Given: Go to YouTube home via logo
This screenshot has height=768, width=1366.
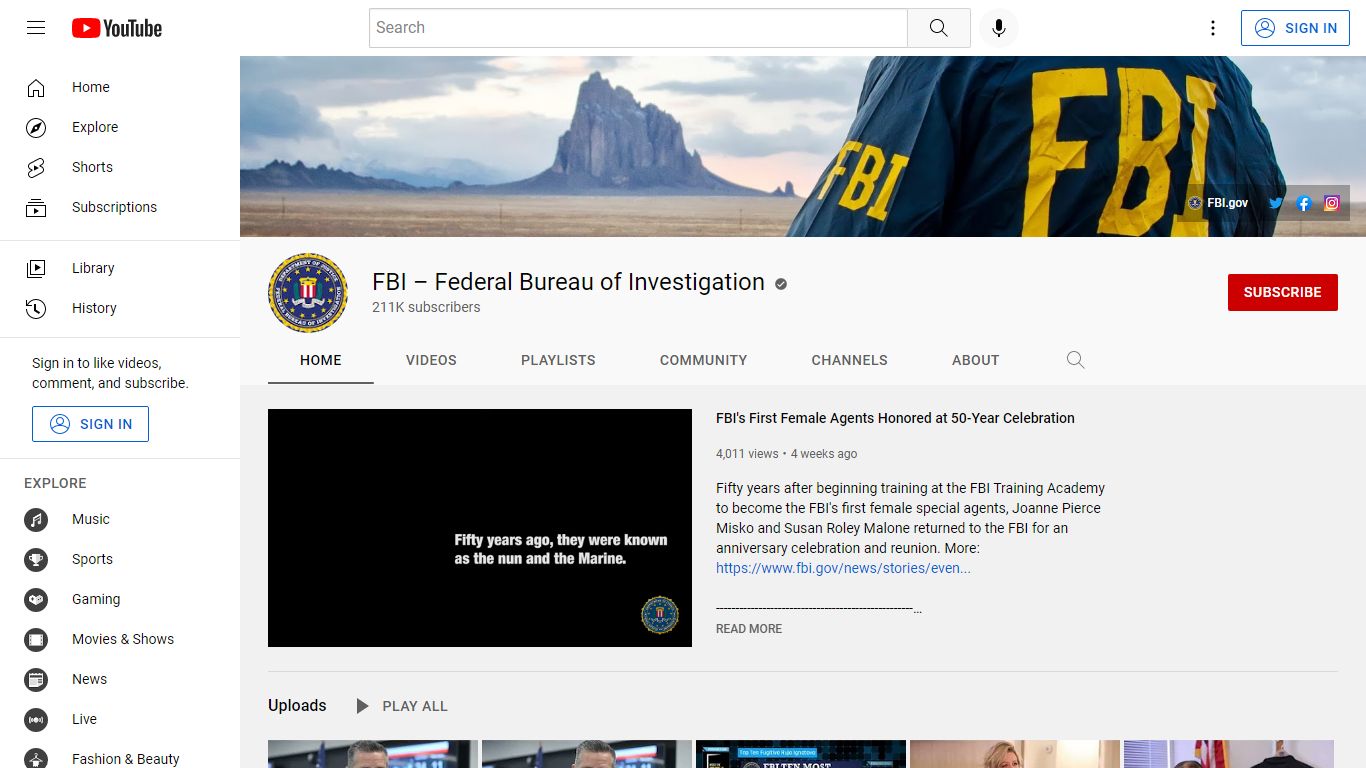Looking at the screenshot, I should tap(117, 28).
